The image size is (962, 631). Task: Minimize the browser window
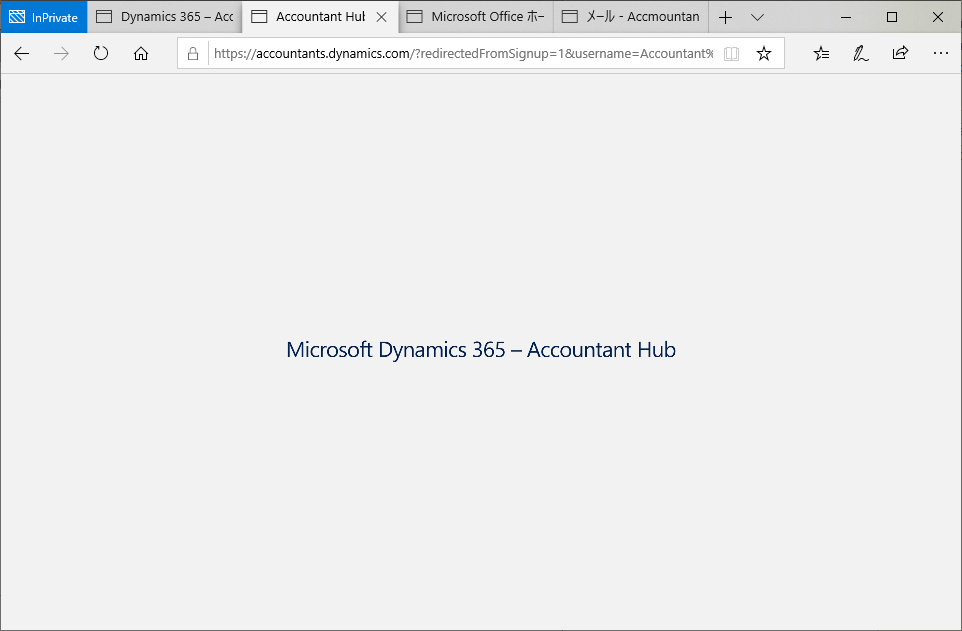point(845,17)
